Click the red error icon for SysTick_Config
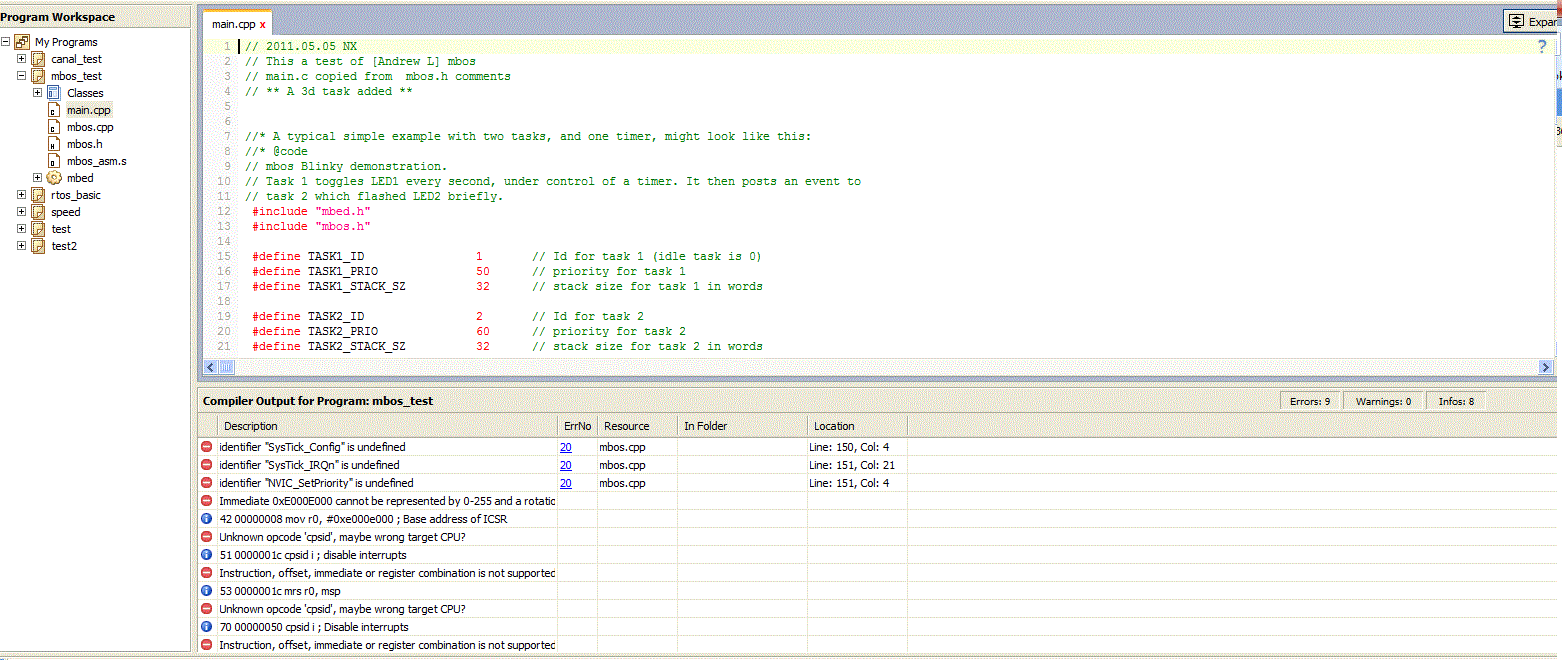This screenshot has width=1562, height=660. pos(206,447)
